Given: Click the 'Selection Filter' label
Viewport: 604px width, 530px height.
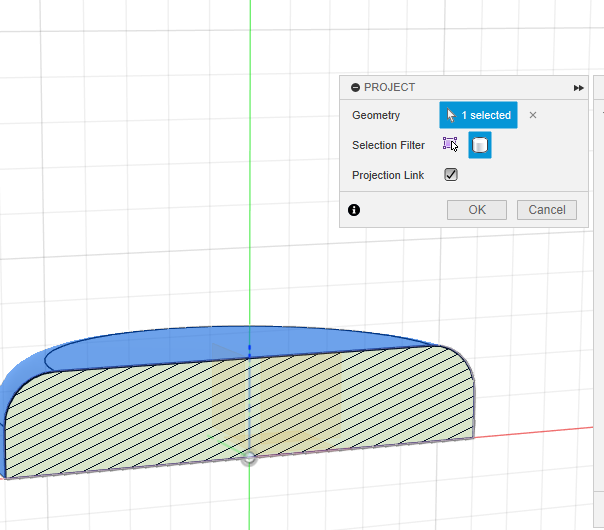Looking at the screenshot, I should click(x=388, y=145).
